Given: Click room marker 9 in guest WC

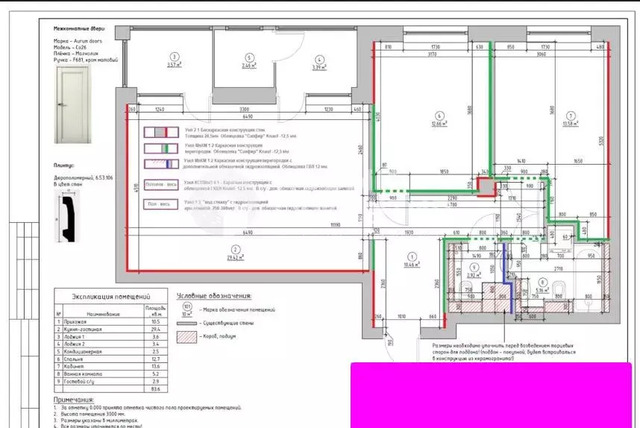Looking at the screenshot, I should (x=473, y=267).
